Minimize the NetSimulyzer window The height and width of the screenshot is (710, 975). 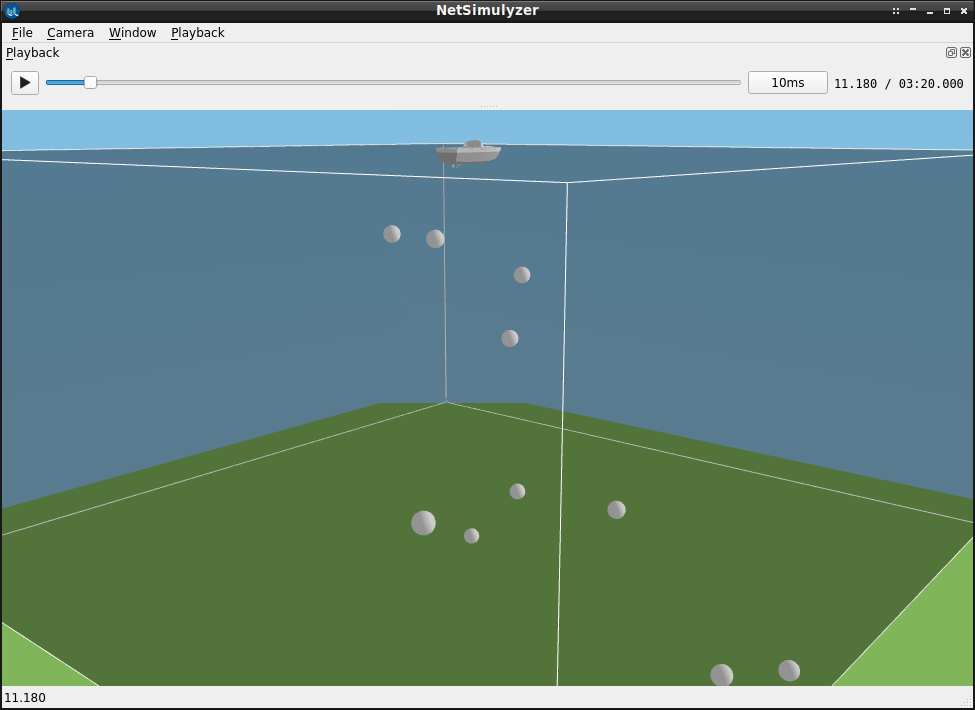click(930, 11)
